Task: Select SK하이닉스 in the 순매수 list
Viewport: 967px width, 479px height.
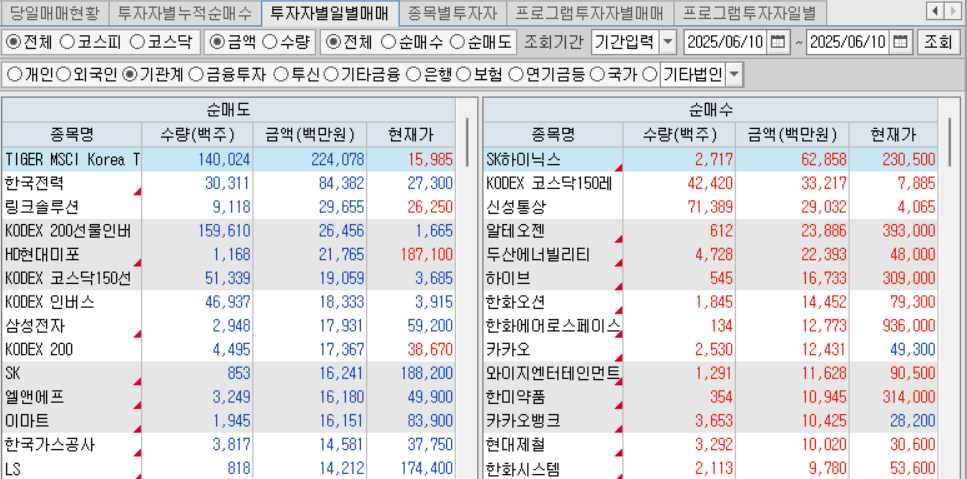Action: (x=710, y=160)
